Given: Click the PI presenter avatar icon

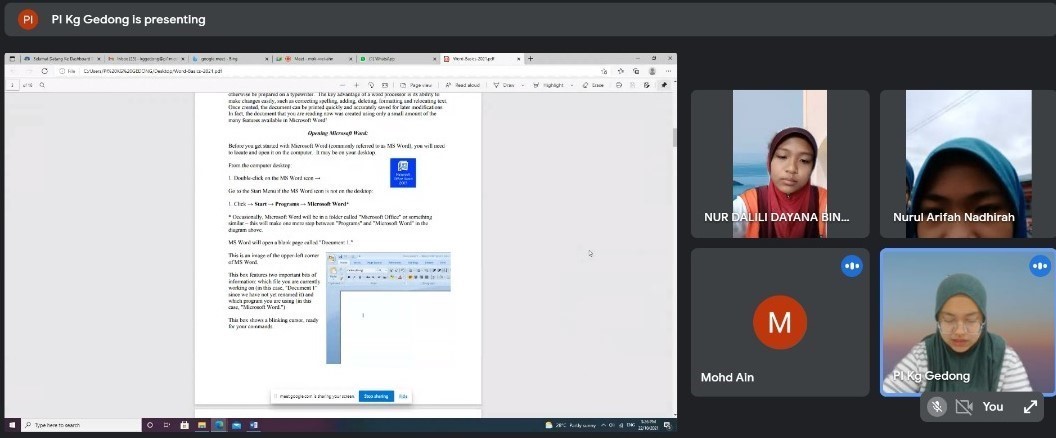Looking at the screenshot, I should [x=29, y=19].
